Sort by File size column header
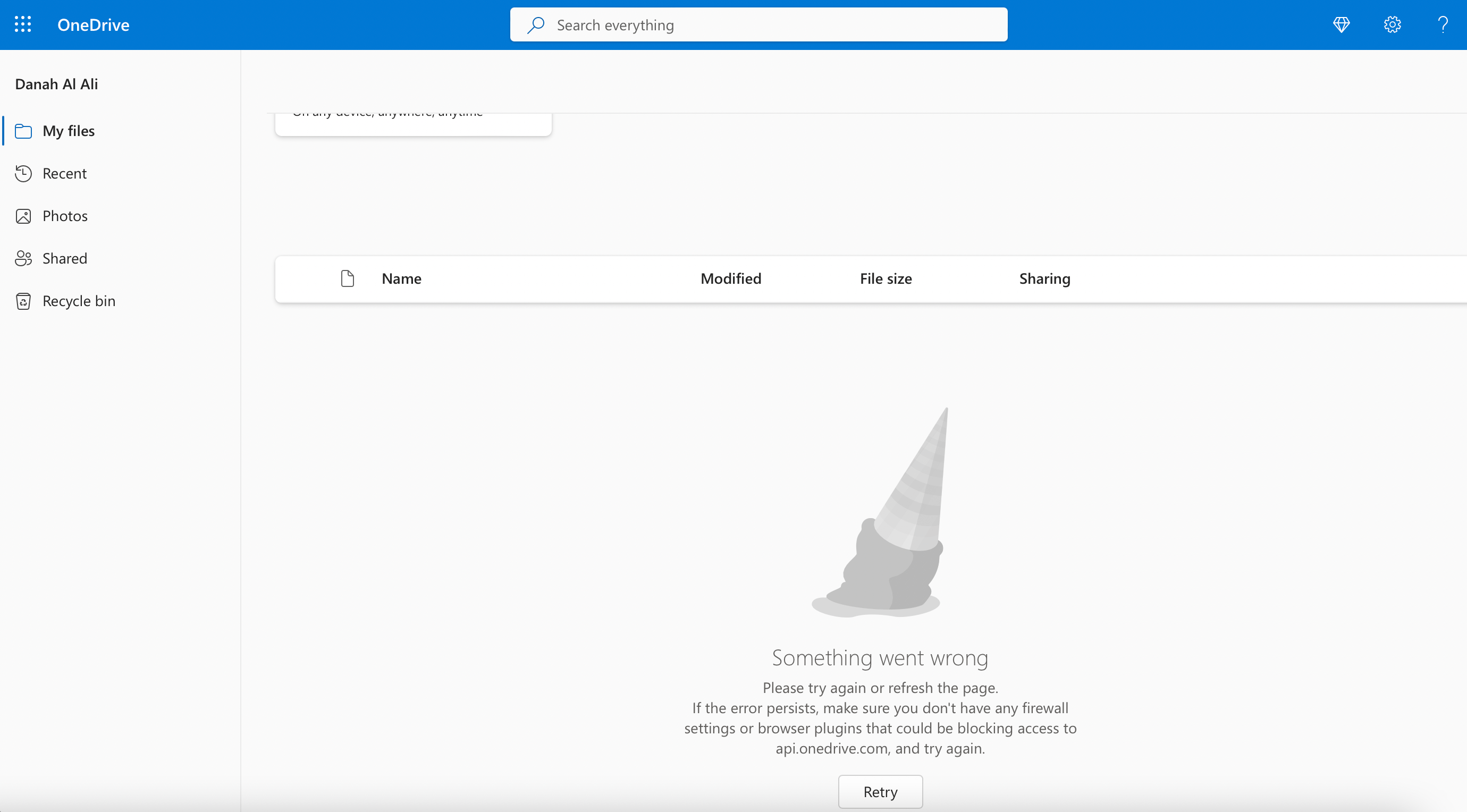1467x812 pixels. pos(886,278)
